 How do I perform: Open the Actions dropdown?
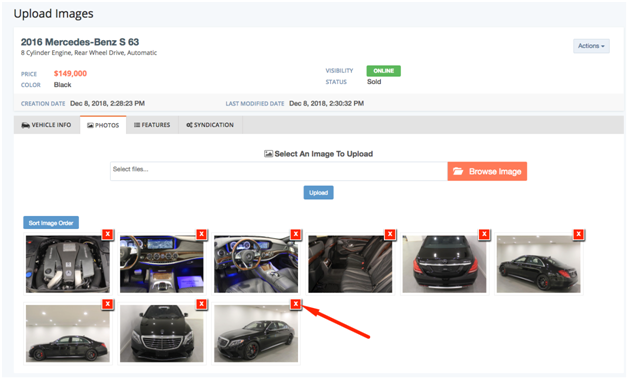pos(591,46)
